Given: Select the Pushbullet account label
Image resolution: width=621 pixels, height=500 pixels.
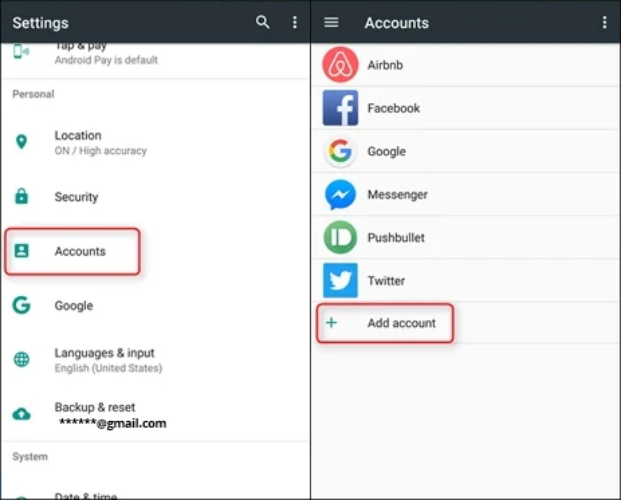Looking at the screenshot, I should click(396, 238).
